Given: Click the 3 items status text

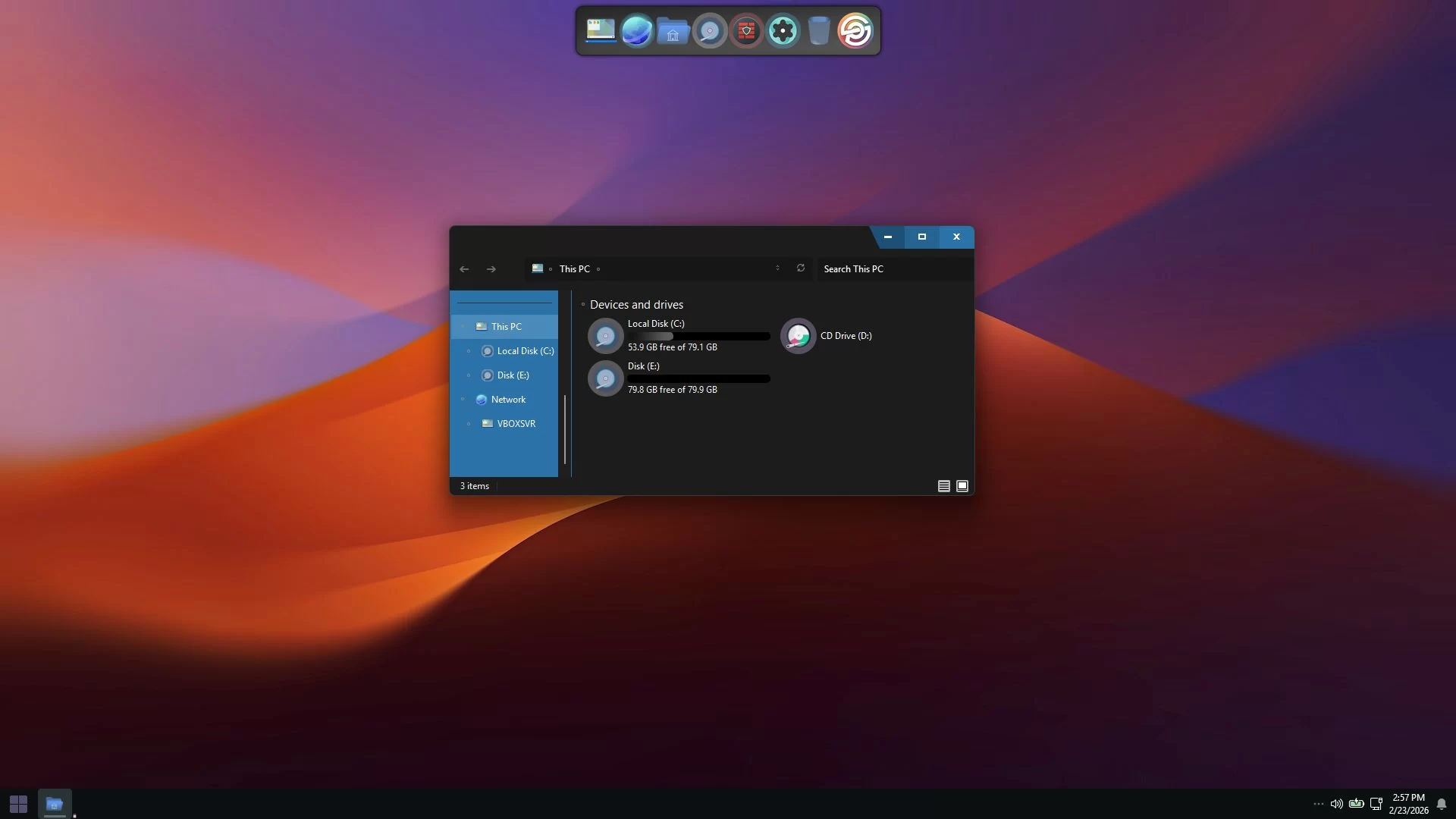Looking at the screenshot, I should [x=475, y=486].
